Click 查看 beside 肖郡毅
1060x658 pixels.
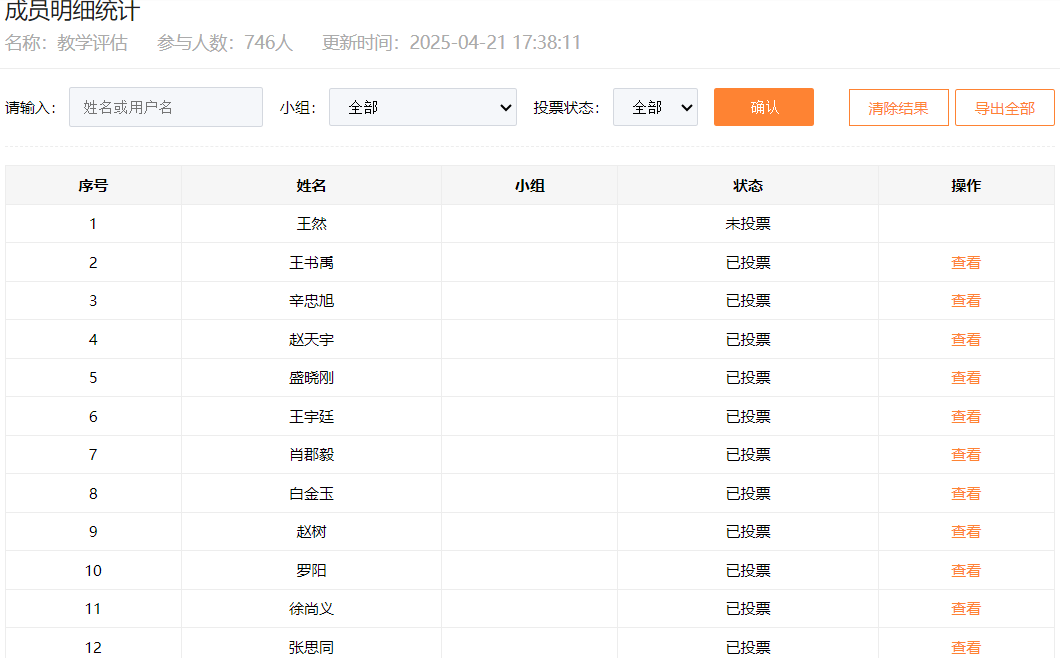tap(965, 455)
